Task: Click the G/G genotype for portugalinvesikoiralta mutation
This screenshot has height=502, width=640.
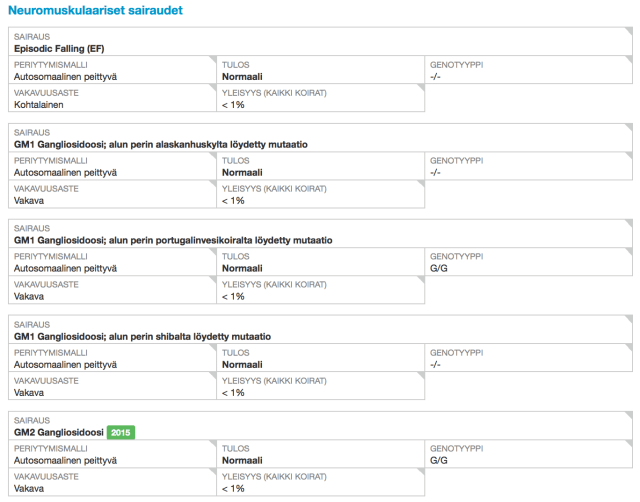Action: (439, 268)
